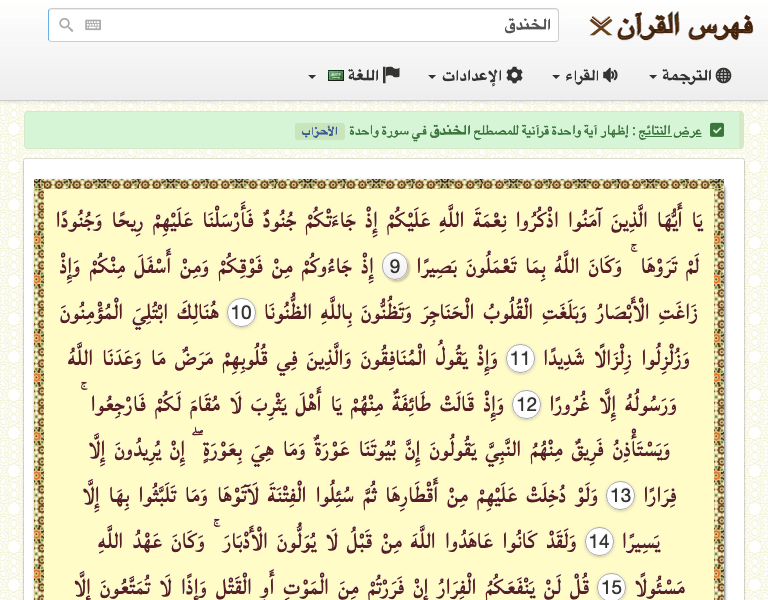Select verse number 15 marker
The width and height of the screenshot is (768, 600).
(611, 587)
